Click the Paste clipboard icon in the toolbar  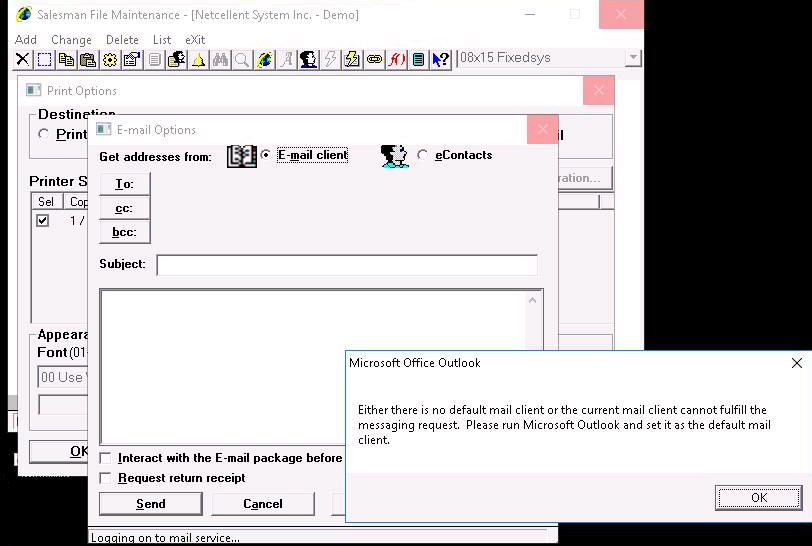(x=88, y=60)
